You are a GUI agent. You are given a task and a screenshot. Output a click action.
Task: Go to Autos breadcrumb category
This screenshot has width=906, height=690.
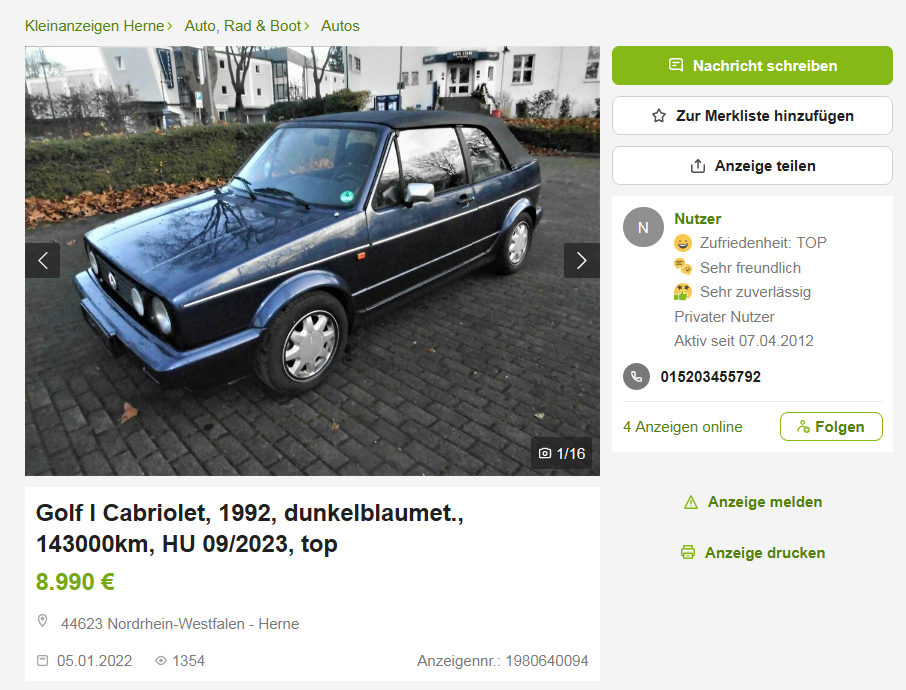(x=340, y=26)
